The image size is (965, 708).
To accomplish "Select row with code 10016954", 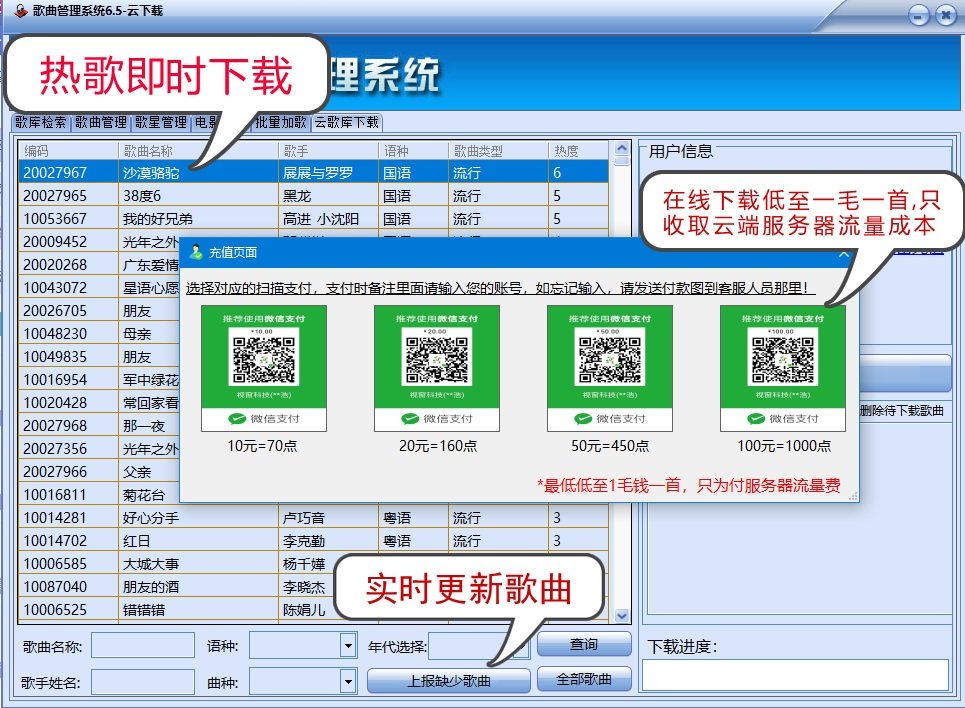I will coord(99,380).
